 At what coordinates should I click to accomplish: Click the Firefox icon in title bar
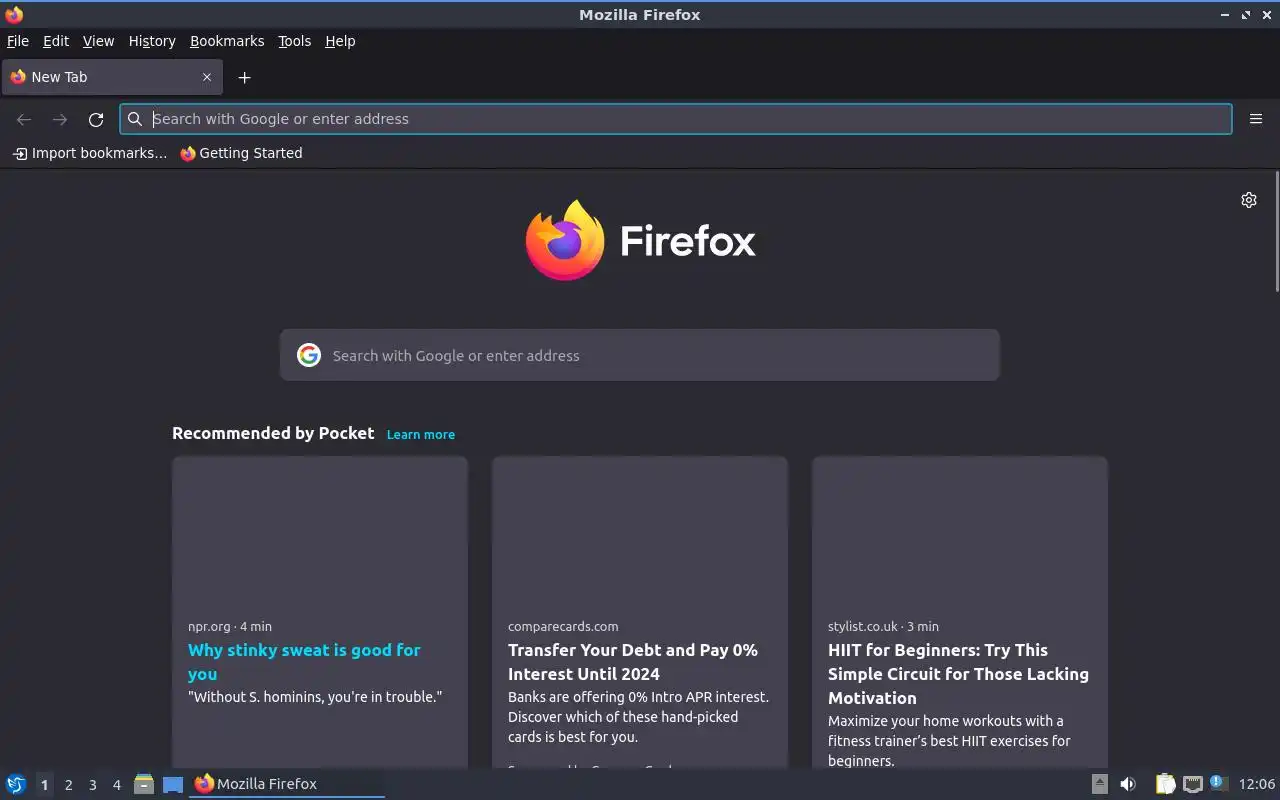14,14
